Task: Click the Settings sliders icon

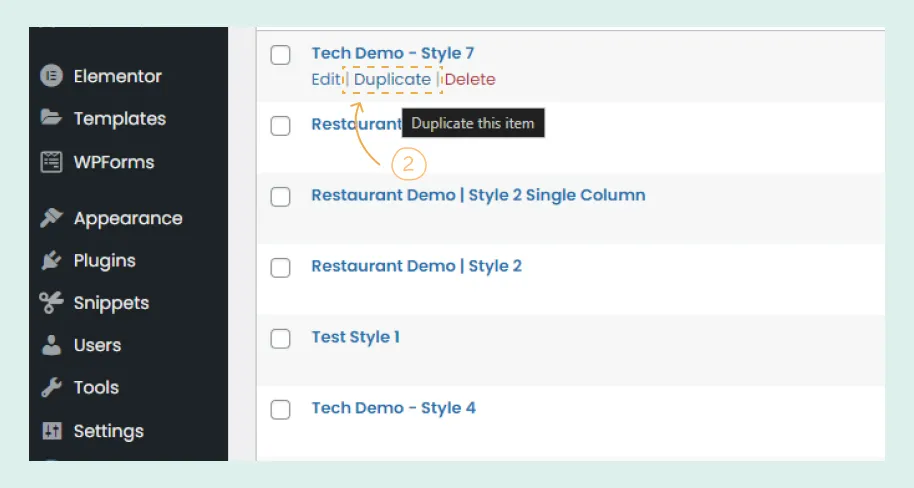Action: 51,431
